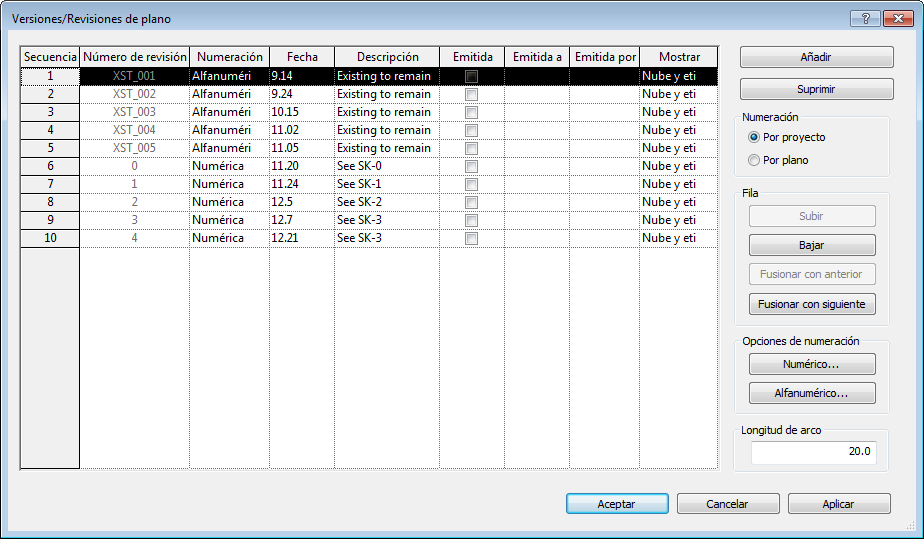This screenshot has height=539, width=924.
Task: Click the Fecha cell 11.05
Action: 302,148
